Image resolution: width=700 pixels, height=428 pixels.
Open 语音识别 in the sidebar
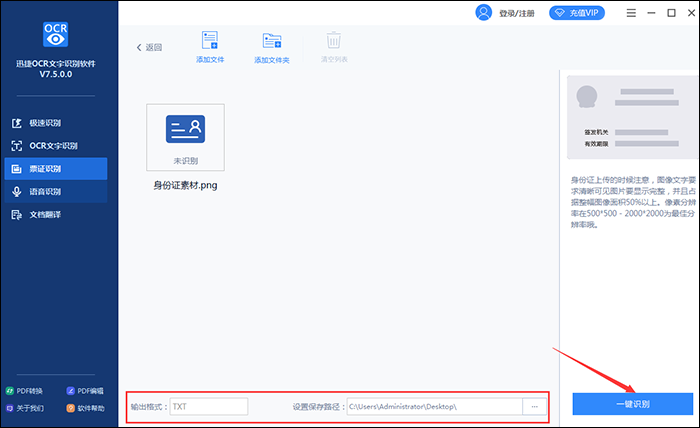pos(56,191)
